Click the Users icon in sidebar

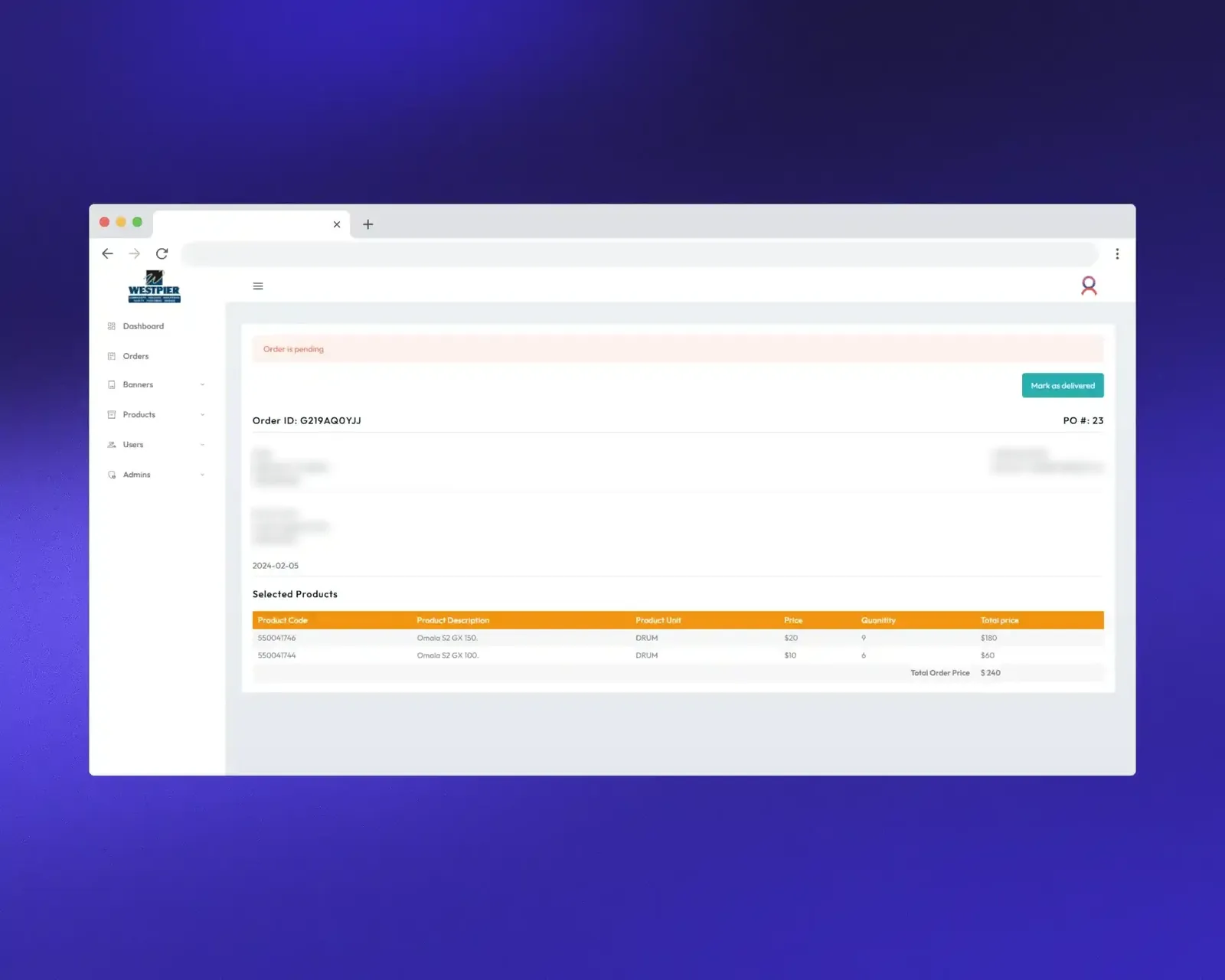[x=112, y=445]
